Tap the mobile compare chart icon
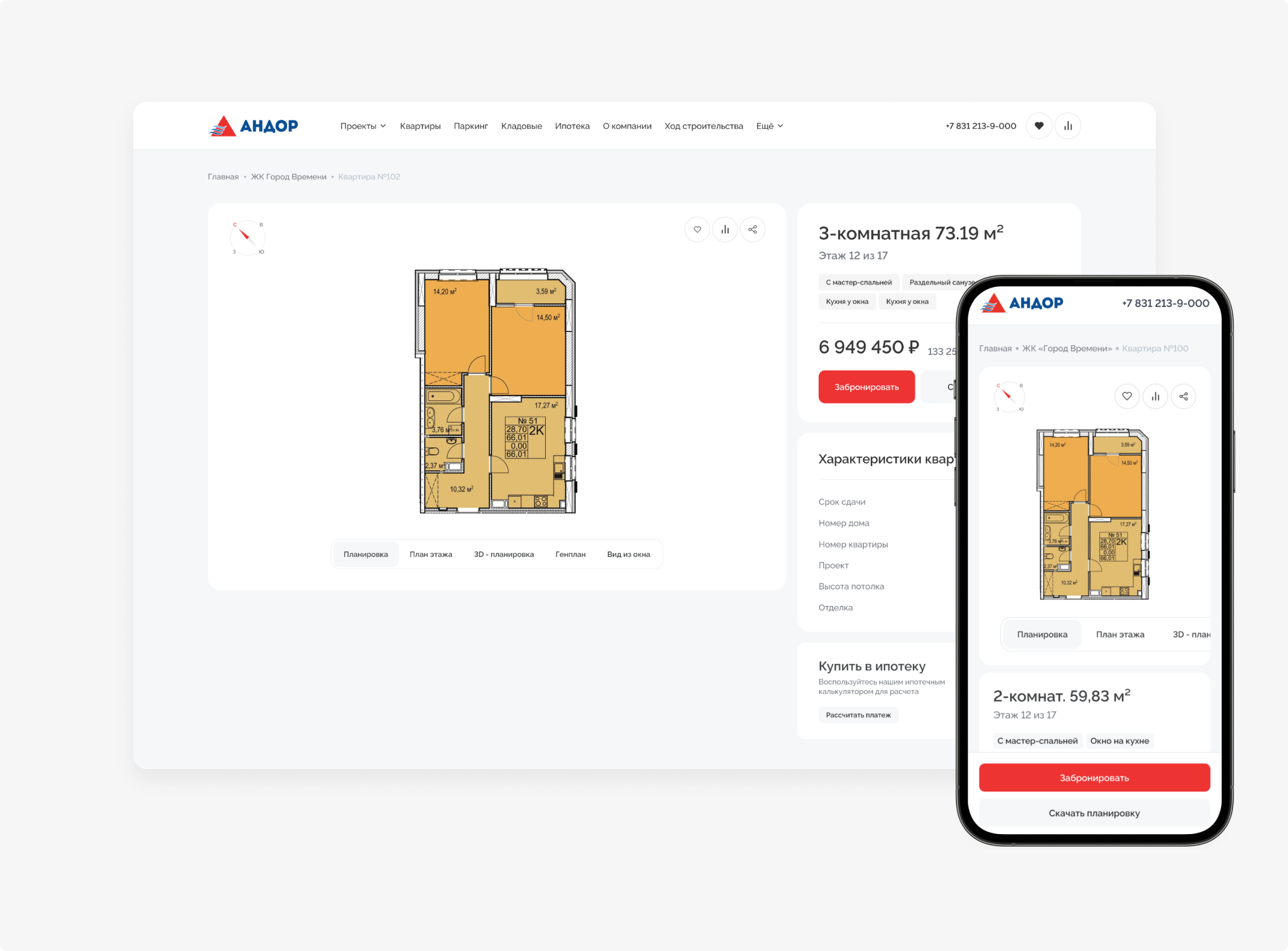This screenshot has width=1288, height=951. point(1155,396)
